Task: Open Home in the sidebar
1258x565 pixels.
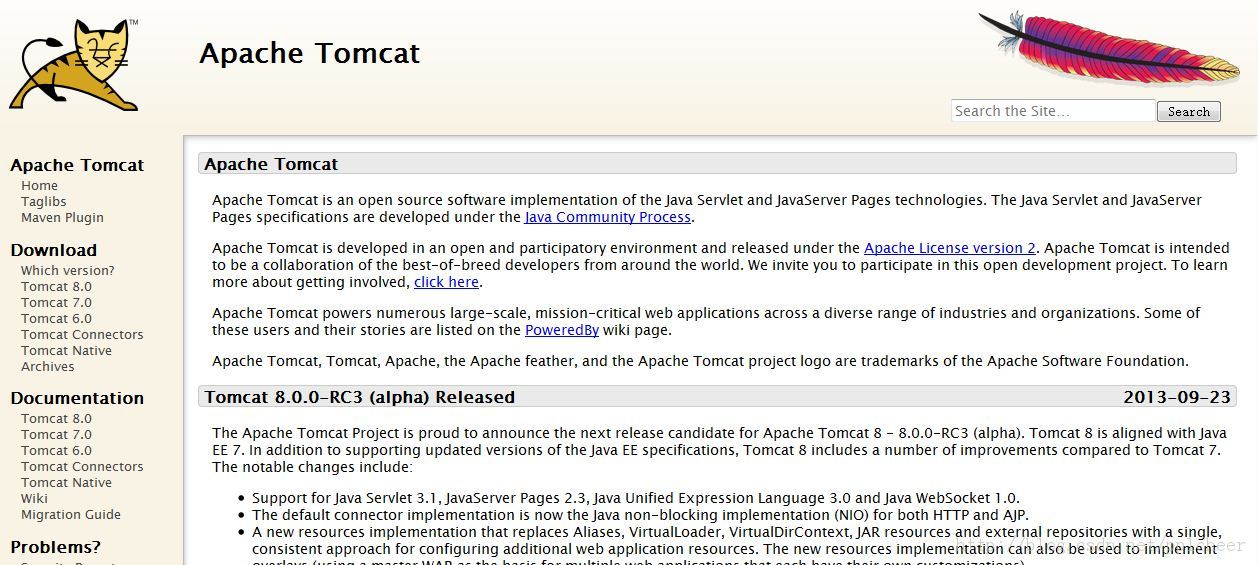Action: click(39, 186)
